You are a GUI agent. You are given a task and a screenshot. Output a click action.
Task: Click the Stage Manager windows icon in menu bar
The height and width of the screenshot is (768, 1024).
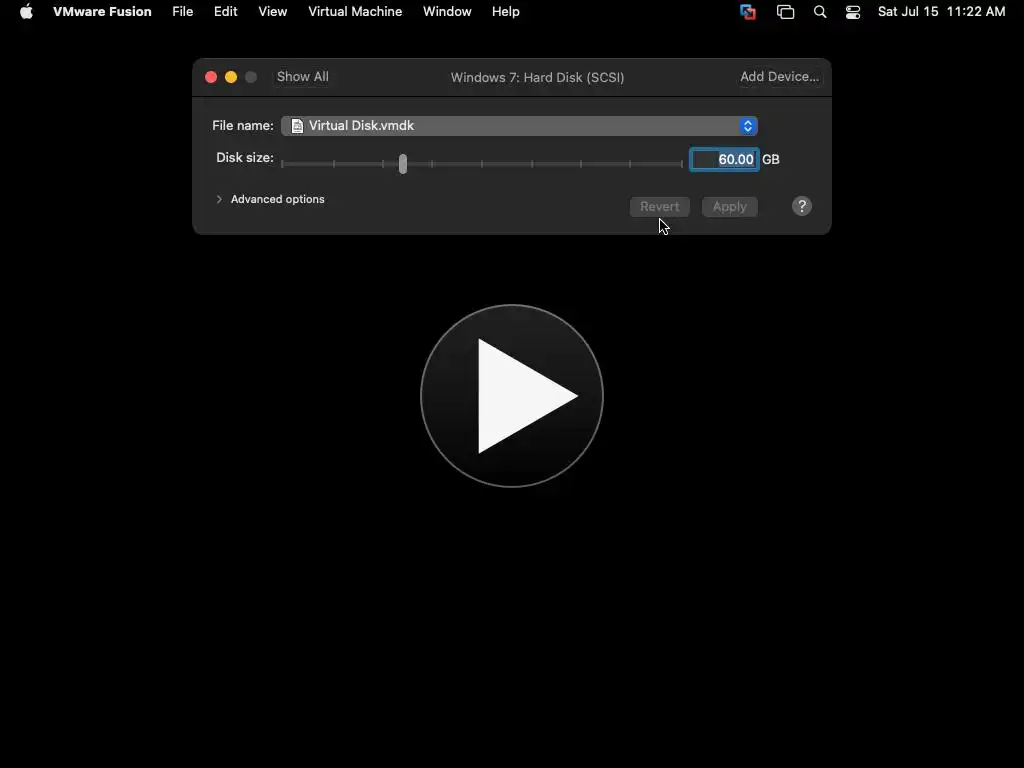(x=785, y=12)
